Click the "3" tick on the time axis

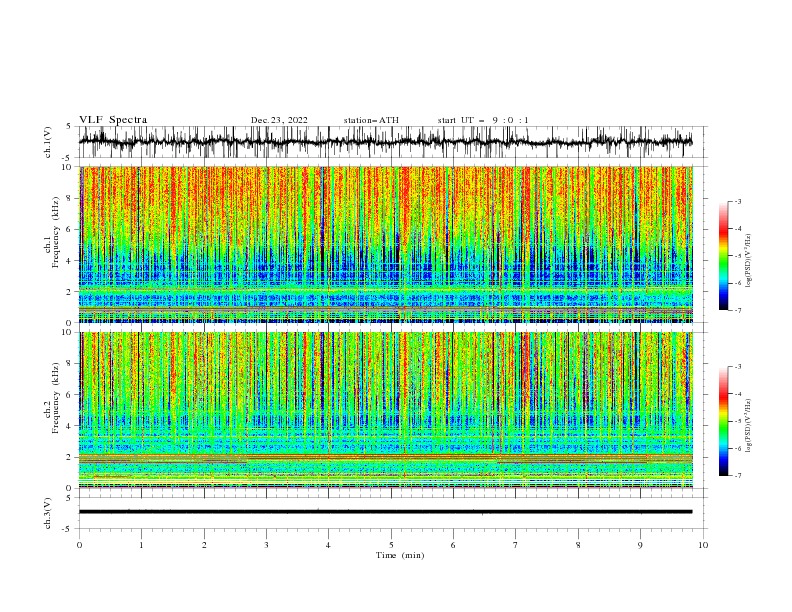266,545
